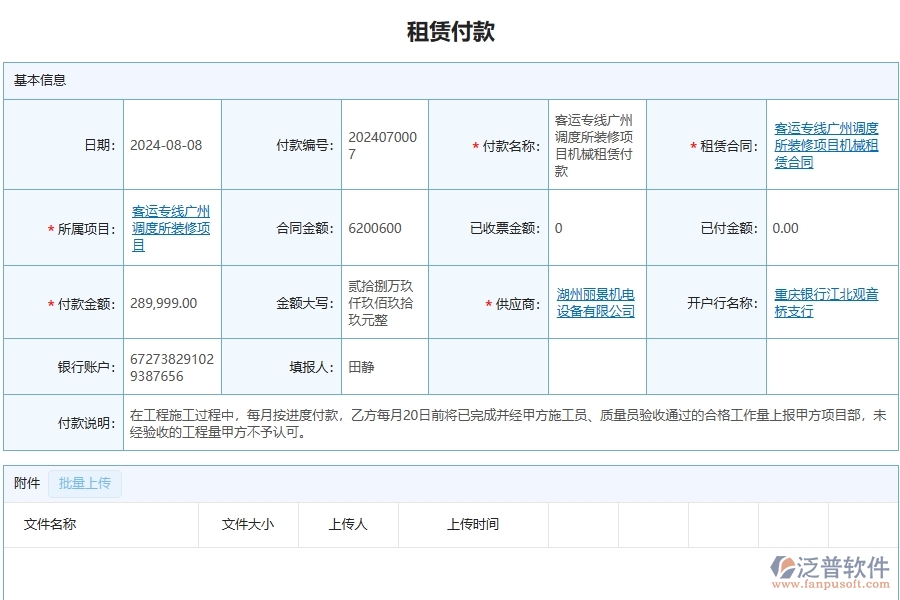This screenshot has height=600, width=900.
Task: Click the 上传时间 column header
Action: click(475, 524)
